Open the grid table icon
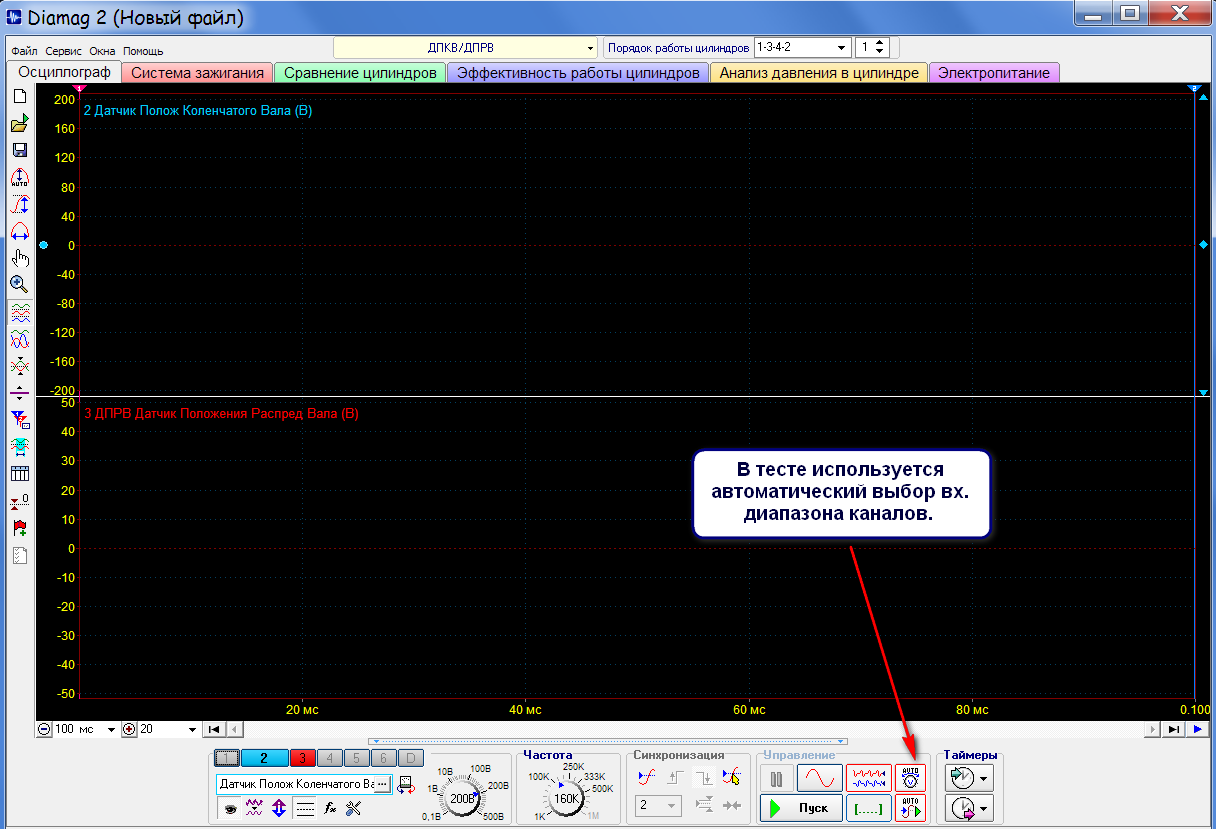The width and height of the screenshot is (1216, 829). [x=19, y=474]
